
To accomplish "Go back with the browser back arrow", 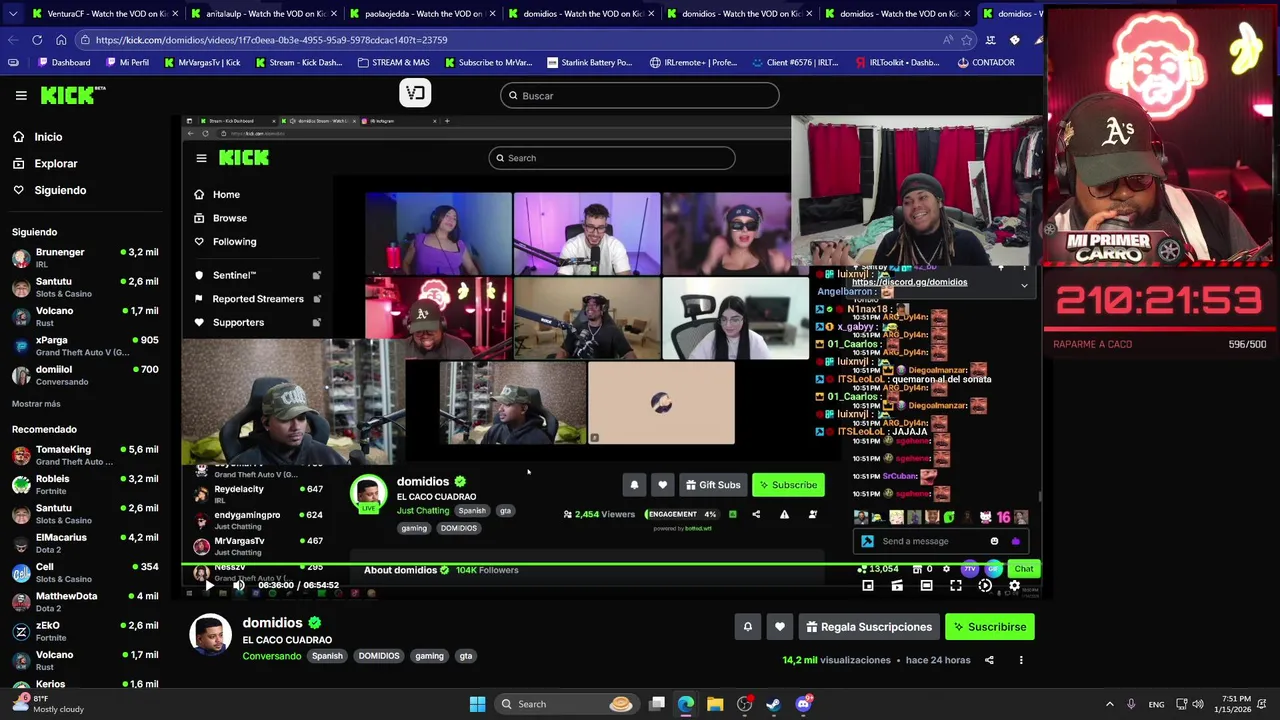I will tap(12, 40).
